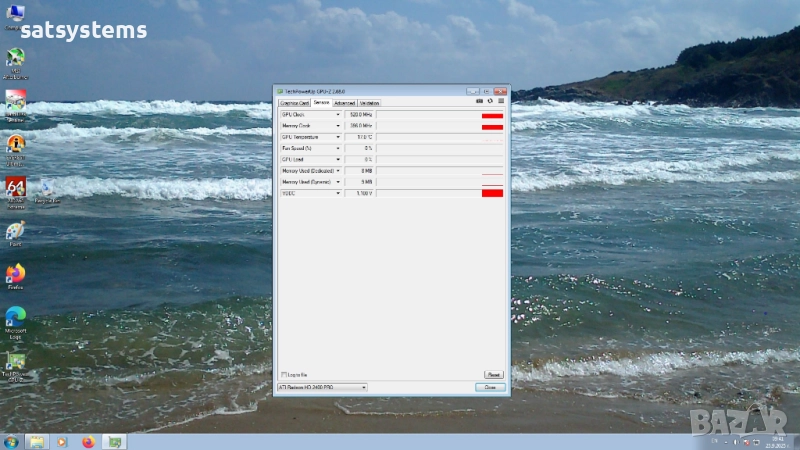Open Firefox desktop shortcut
800x450 pixels.
click(15, 273)
